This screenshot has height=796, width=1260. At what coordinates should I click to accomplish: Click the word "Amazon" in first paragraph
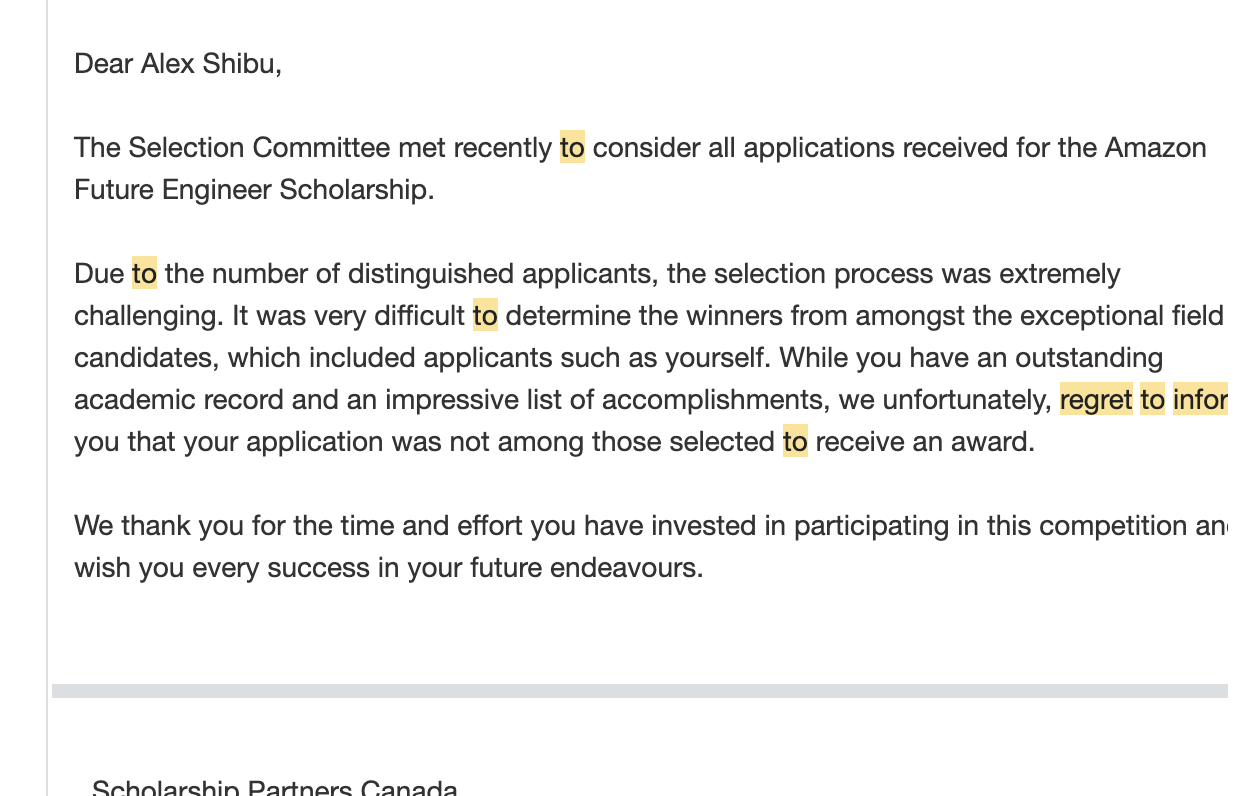(x=1155, y=148)
